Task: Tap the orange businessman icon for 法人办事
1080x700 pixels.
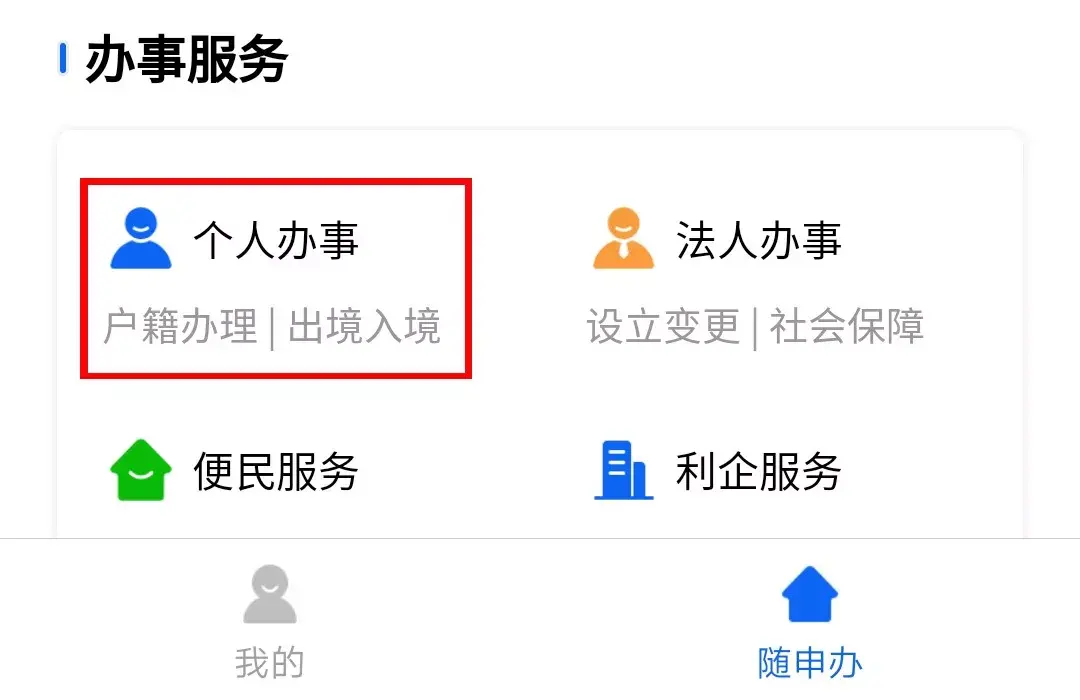Action: pos(623,238)
